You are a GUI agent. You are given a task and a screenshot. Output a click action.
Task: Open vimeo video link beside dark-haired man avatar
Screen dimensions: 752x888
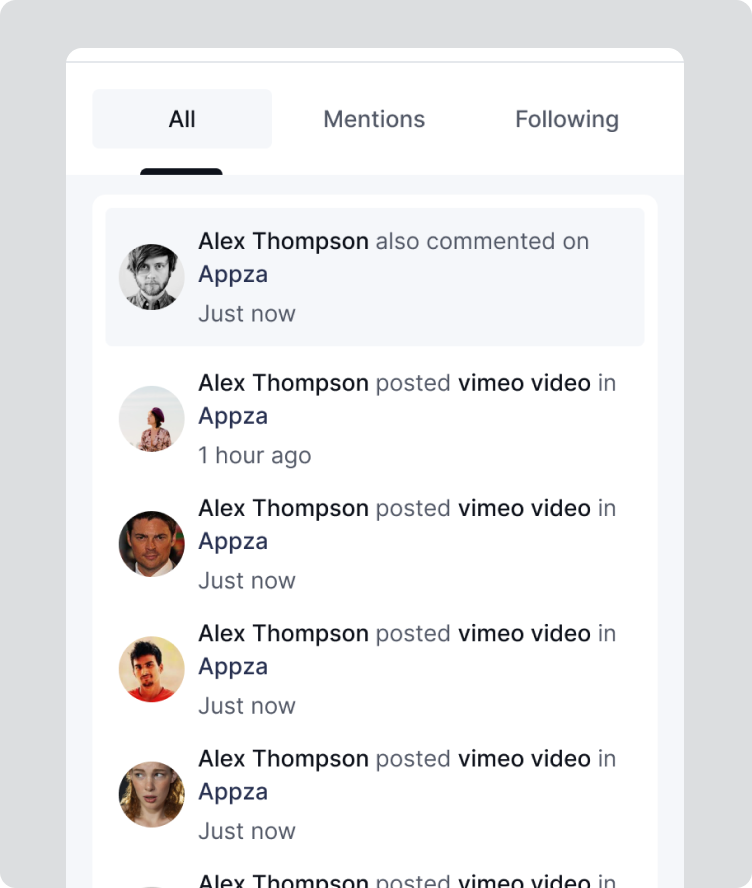(524, 508)
